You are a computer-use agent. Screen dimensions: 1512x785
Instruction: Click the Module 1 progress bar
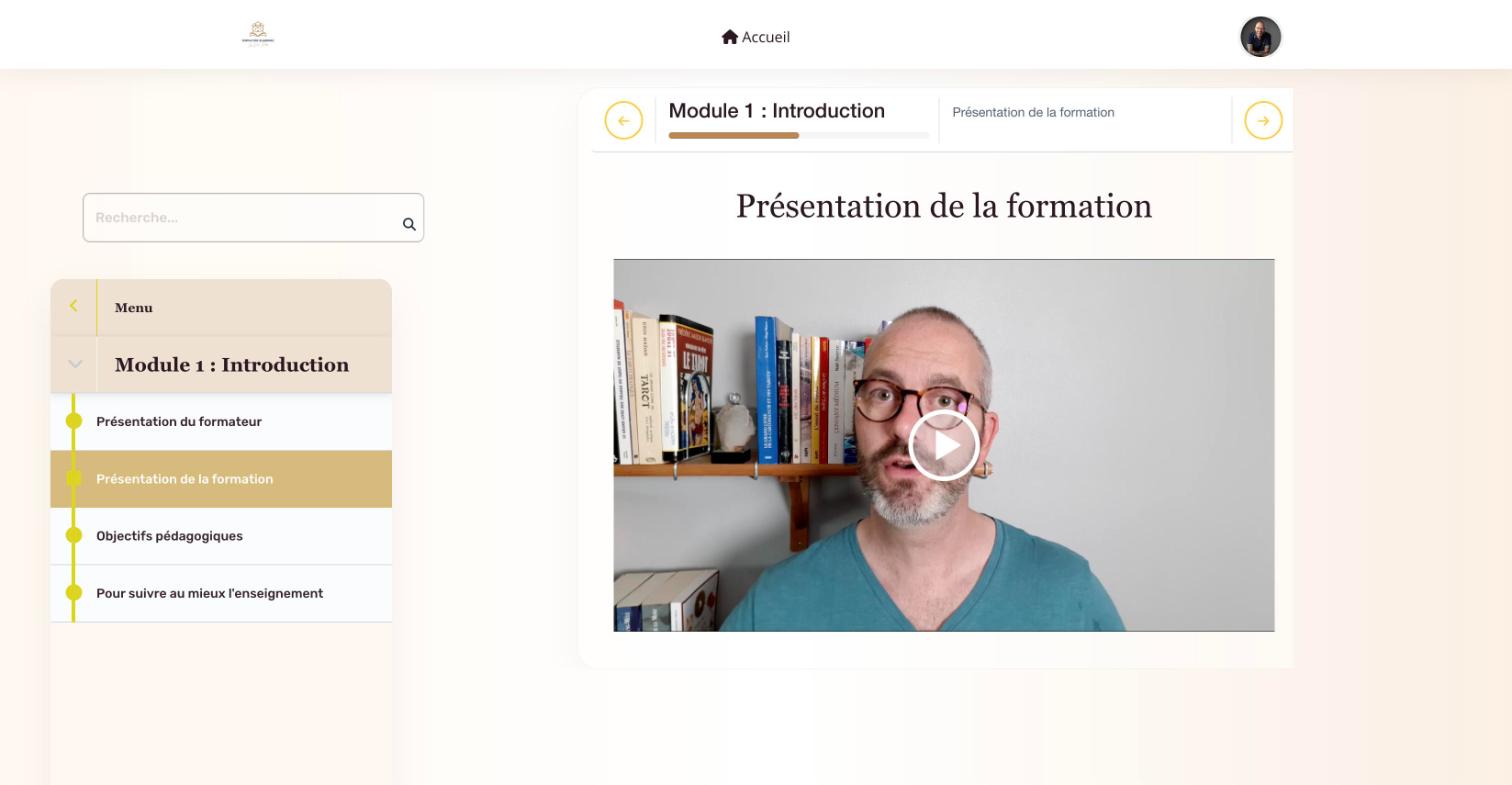tap(799, 135)
